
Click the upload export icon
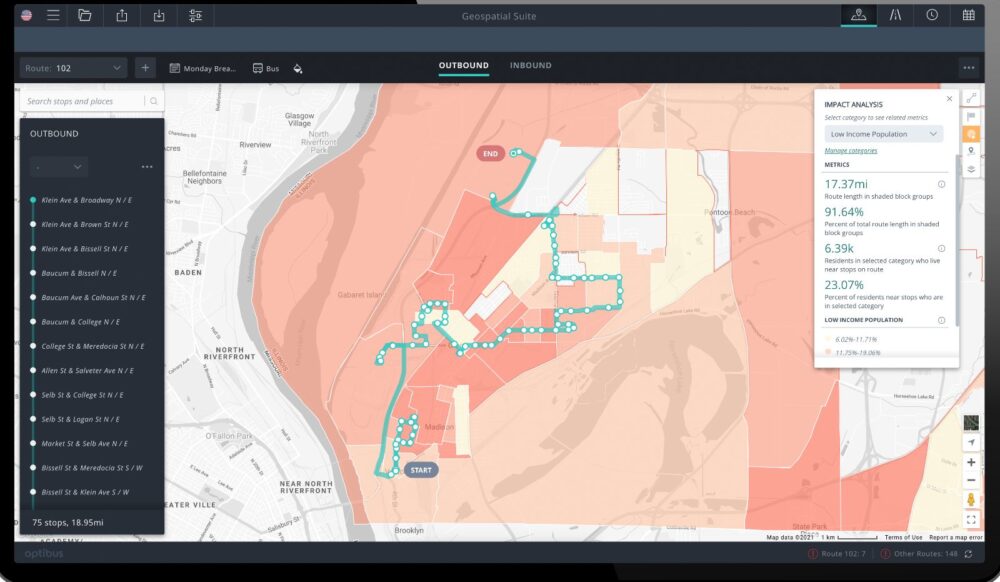[x=121, y=15]
